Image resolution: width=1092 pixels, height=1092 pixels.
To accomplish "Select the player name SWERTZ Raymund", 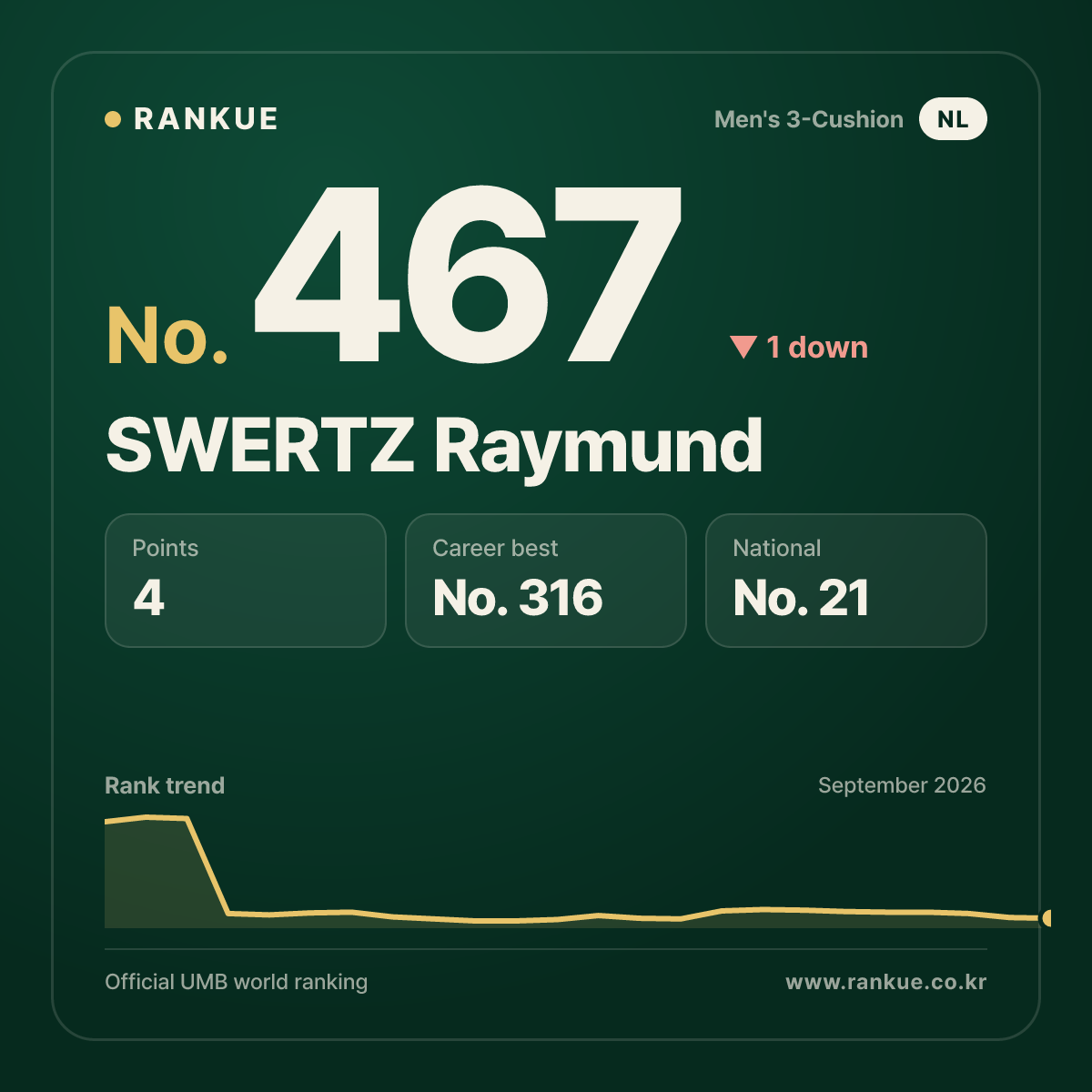I will pos(434,447).
